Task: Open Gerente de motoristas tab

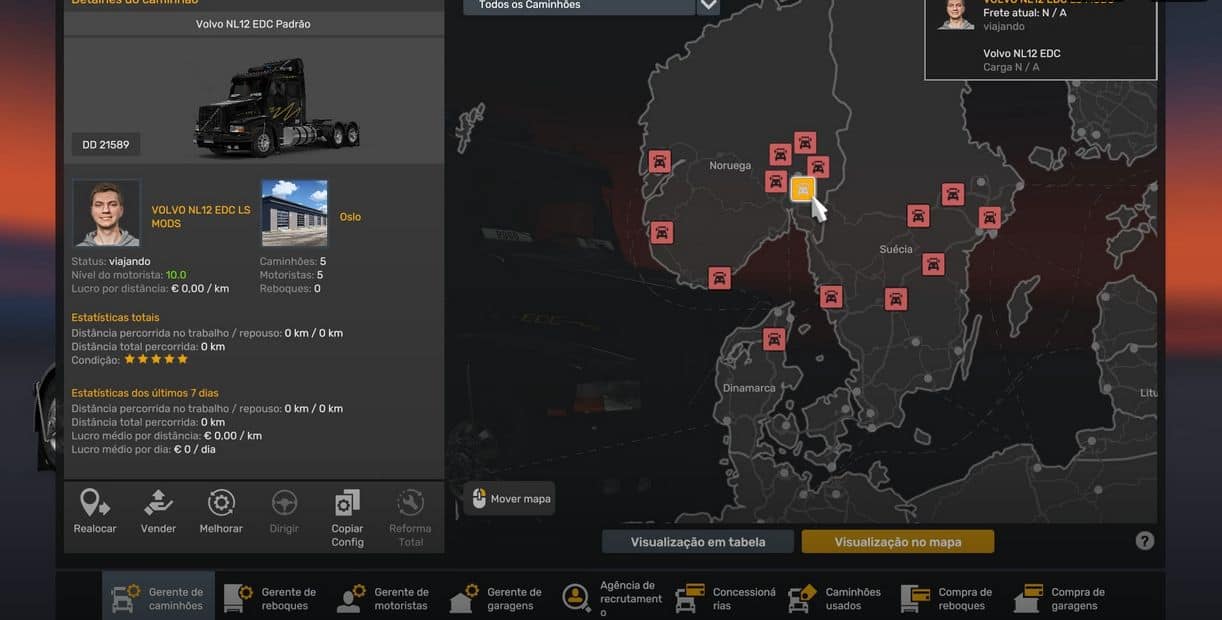Action: [385, 598]
